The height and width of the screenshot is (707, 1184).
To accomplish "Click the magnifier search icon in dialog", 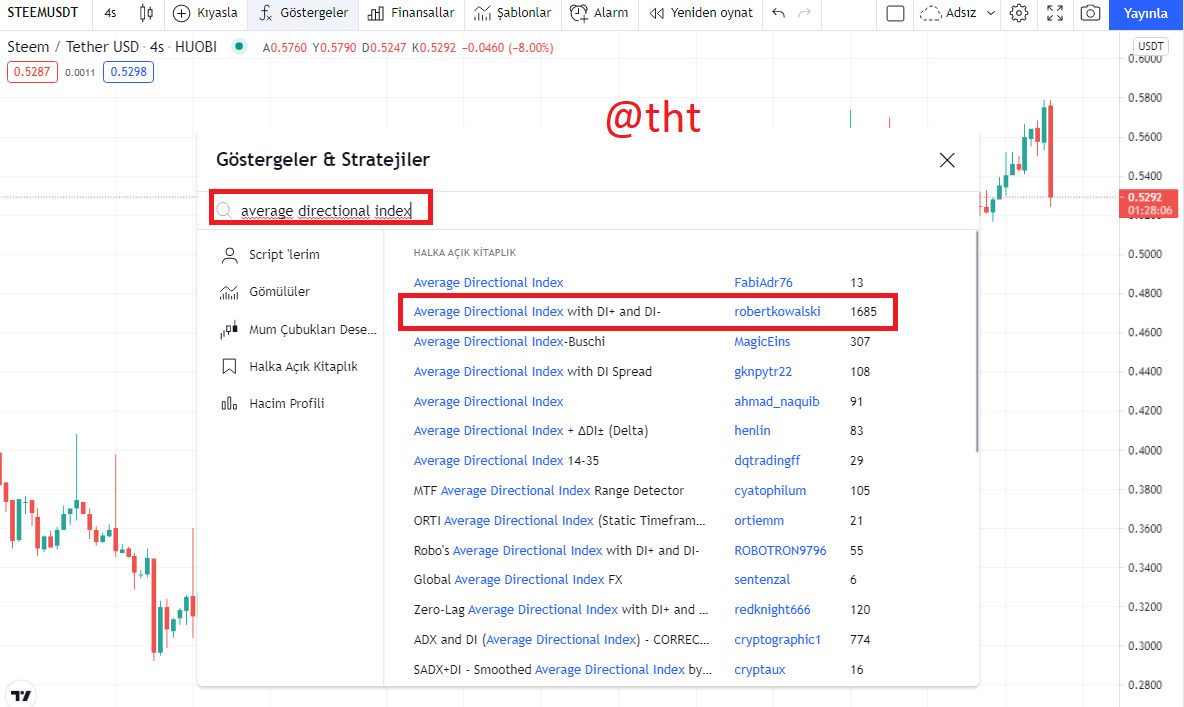I will pos(224,210).
